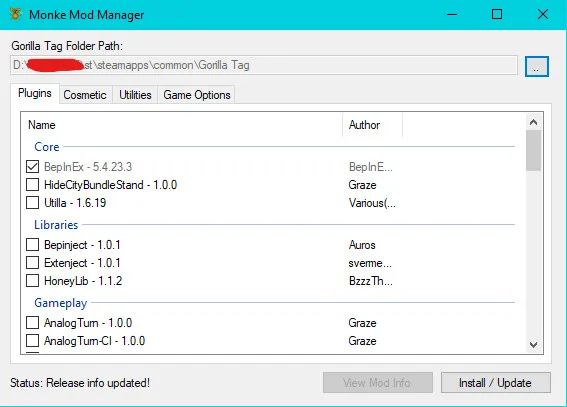Screen dimensions: 567x407
Task: Switch to the Plugins tab
Action: point(35,93)
